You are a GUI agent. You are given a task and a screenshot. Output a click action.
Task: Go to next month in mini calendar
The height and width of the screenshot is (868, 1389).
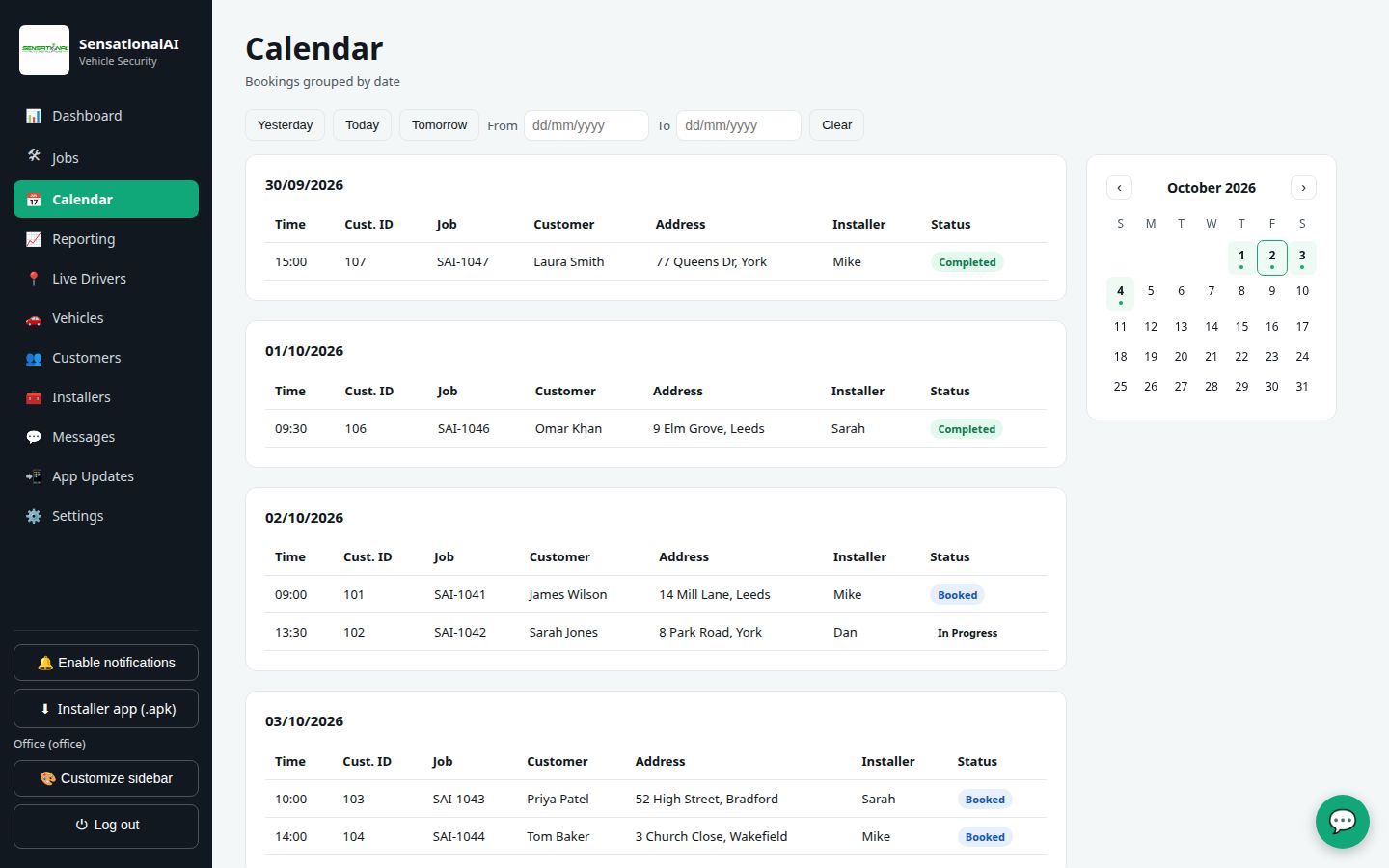[x=1303, y=188]
